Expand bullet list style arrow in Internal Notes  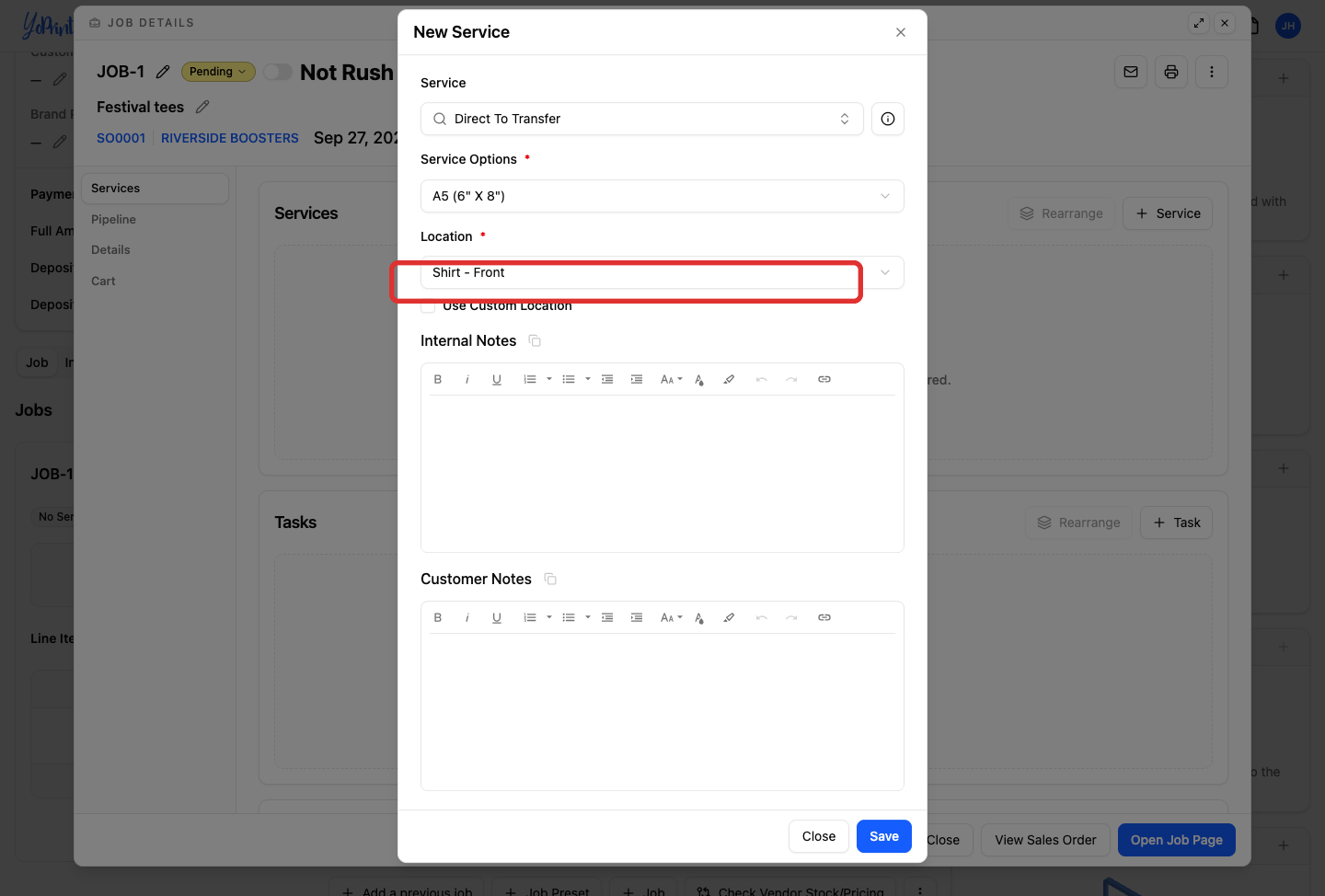588,379
